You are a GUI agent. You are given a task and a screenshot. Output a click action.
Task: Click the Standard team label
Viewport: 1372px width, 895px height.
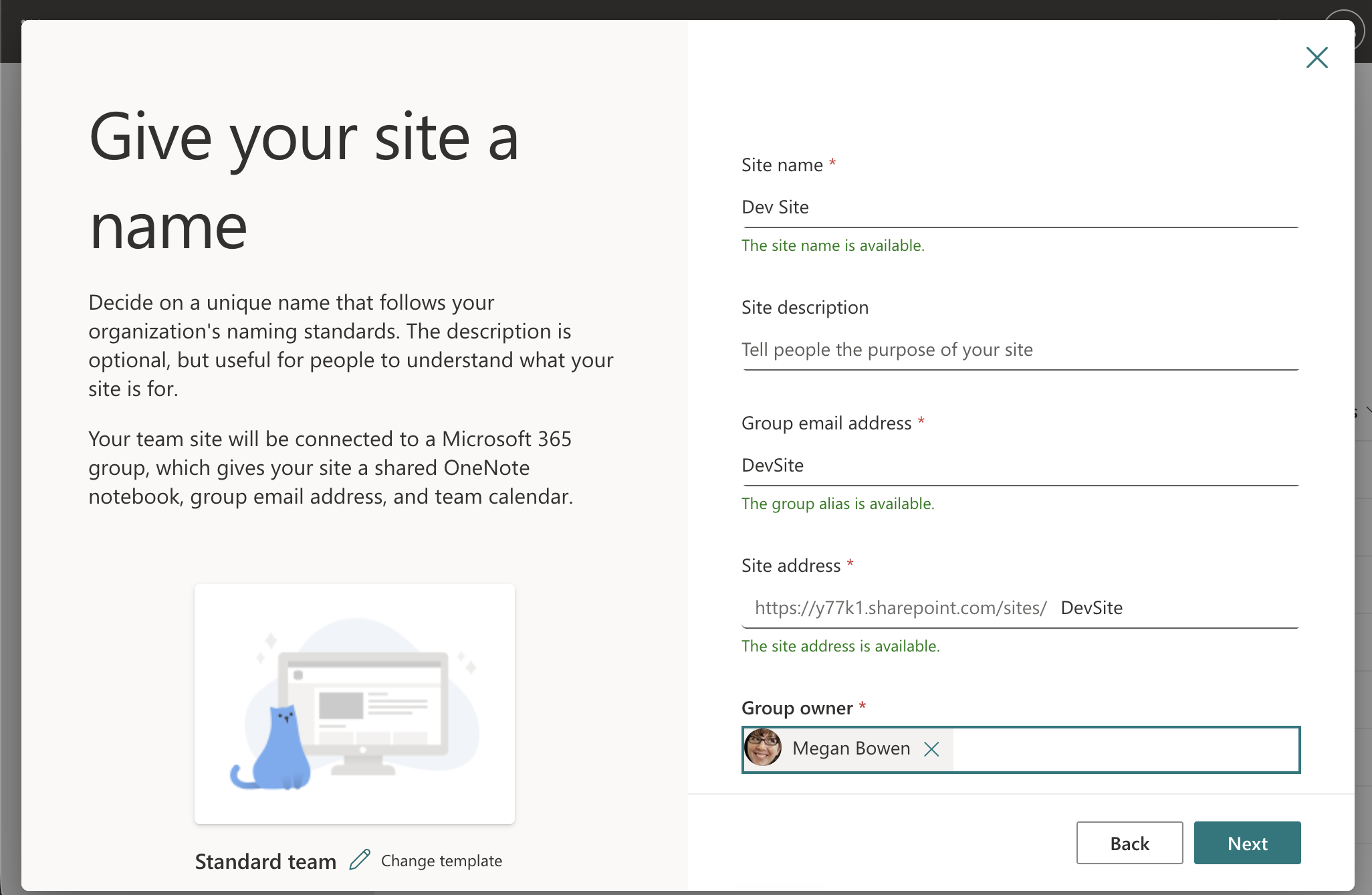pos(265,862)
